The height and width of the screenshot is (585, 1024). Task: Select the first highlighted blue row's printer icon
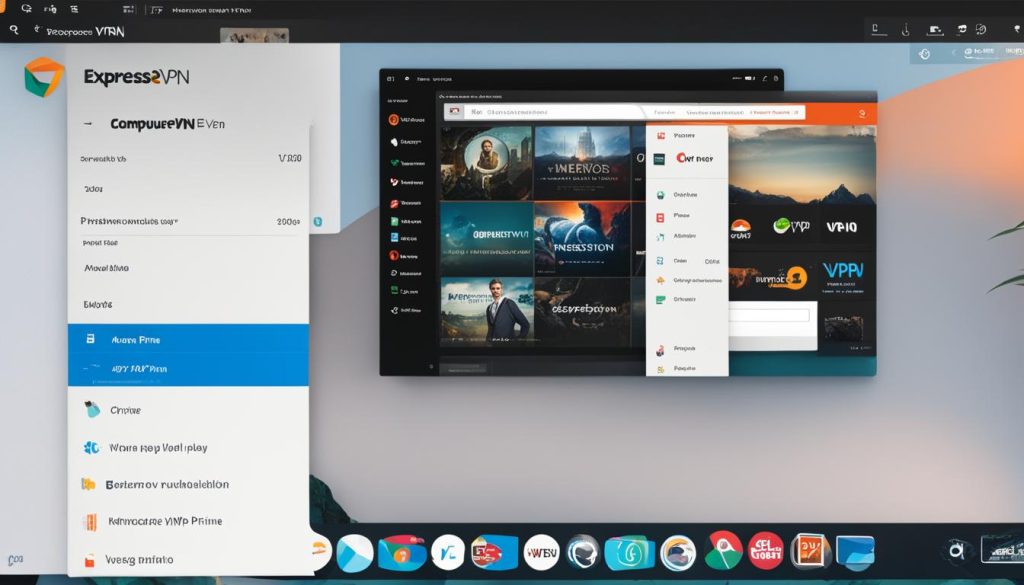(91, 339)
